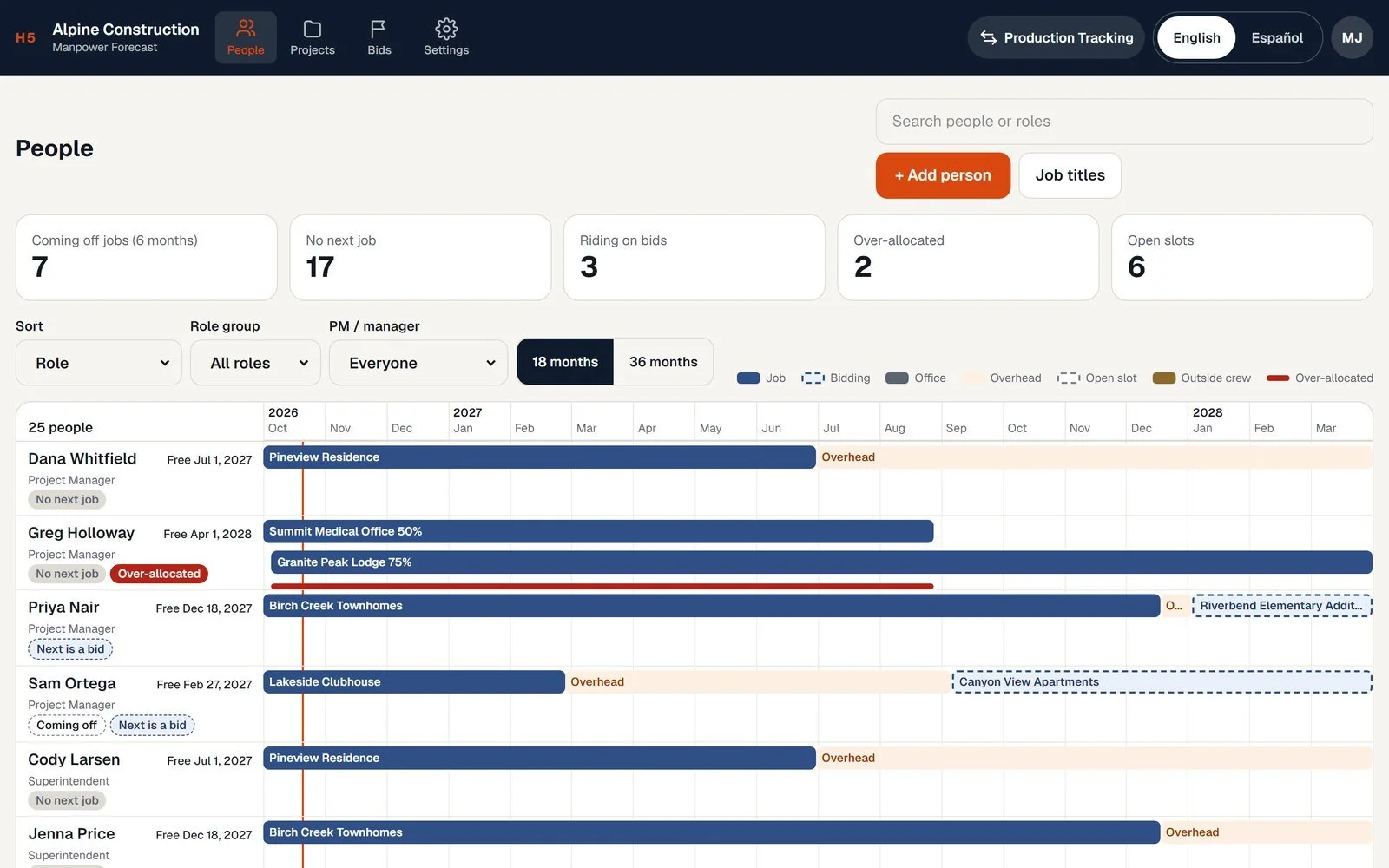Open the Job titles button
The height and width of the screenshot is (868, 1389).
click(x=1070, y=175)
